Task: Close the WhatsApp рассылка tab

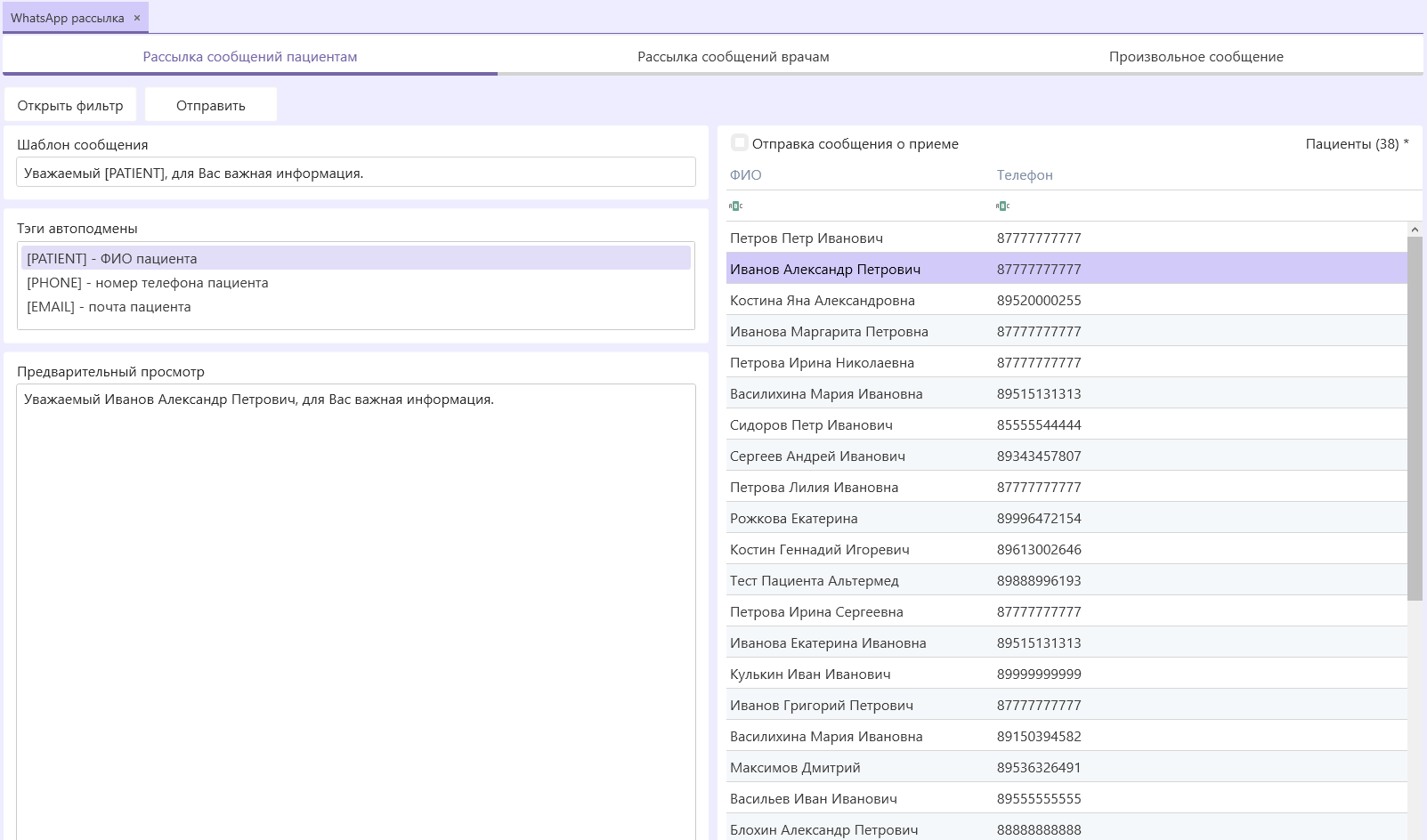Action: 137,18
